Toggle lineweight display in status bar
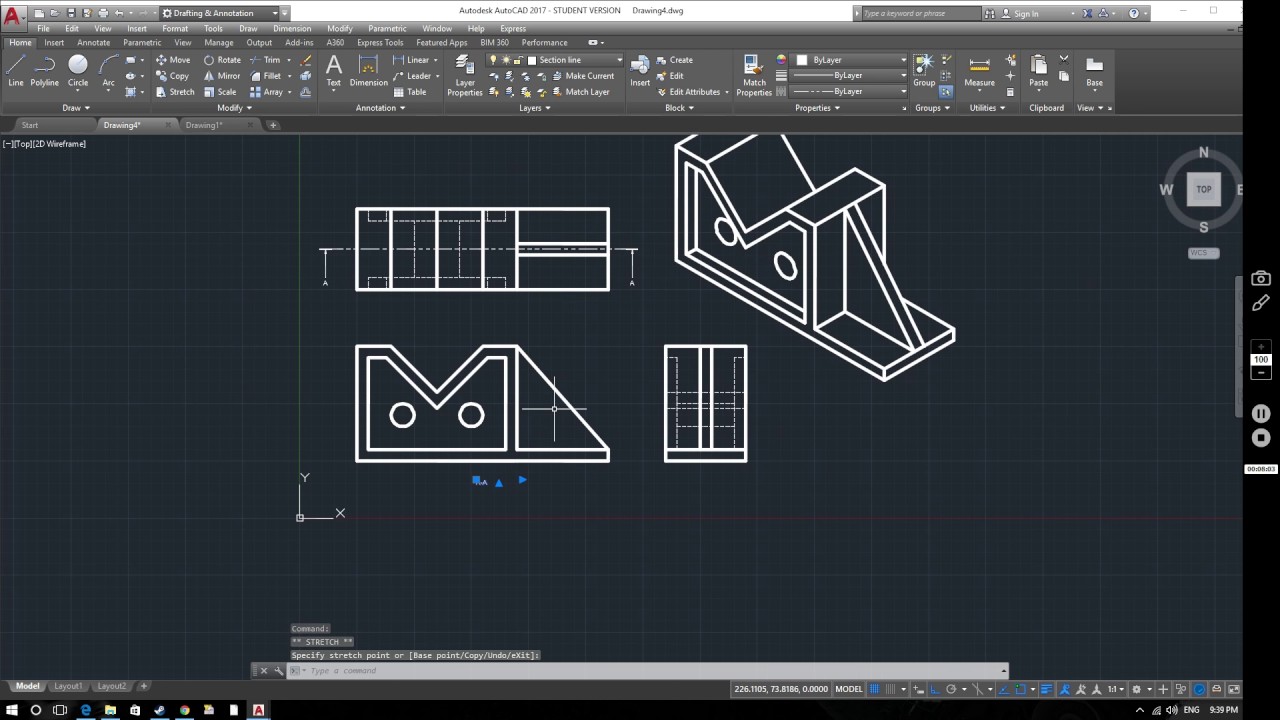Viewport: 1280px width, 720px height. (1046, 689)
